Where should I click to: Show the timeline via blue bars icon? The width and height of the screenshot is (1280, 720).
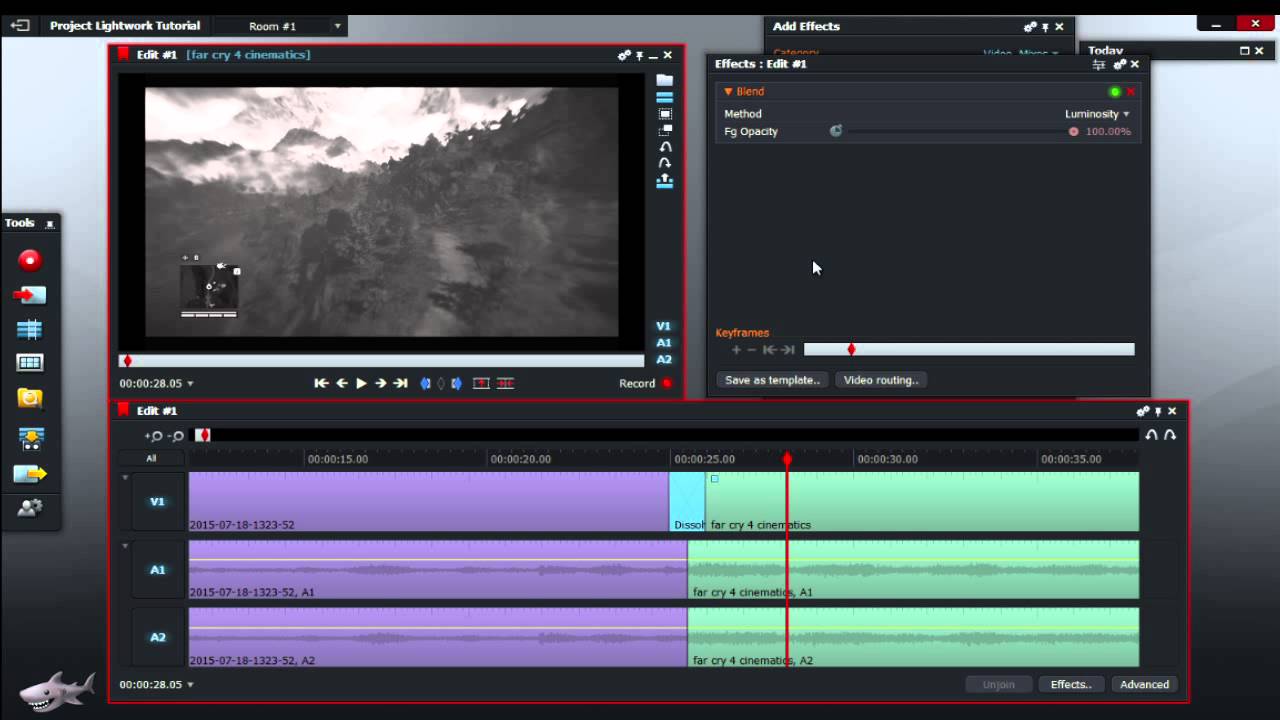click(x=665, y=97)
